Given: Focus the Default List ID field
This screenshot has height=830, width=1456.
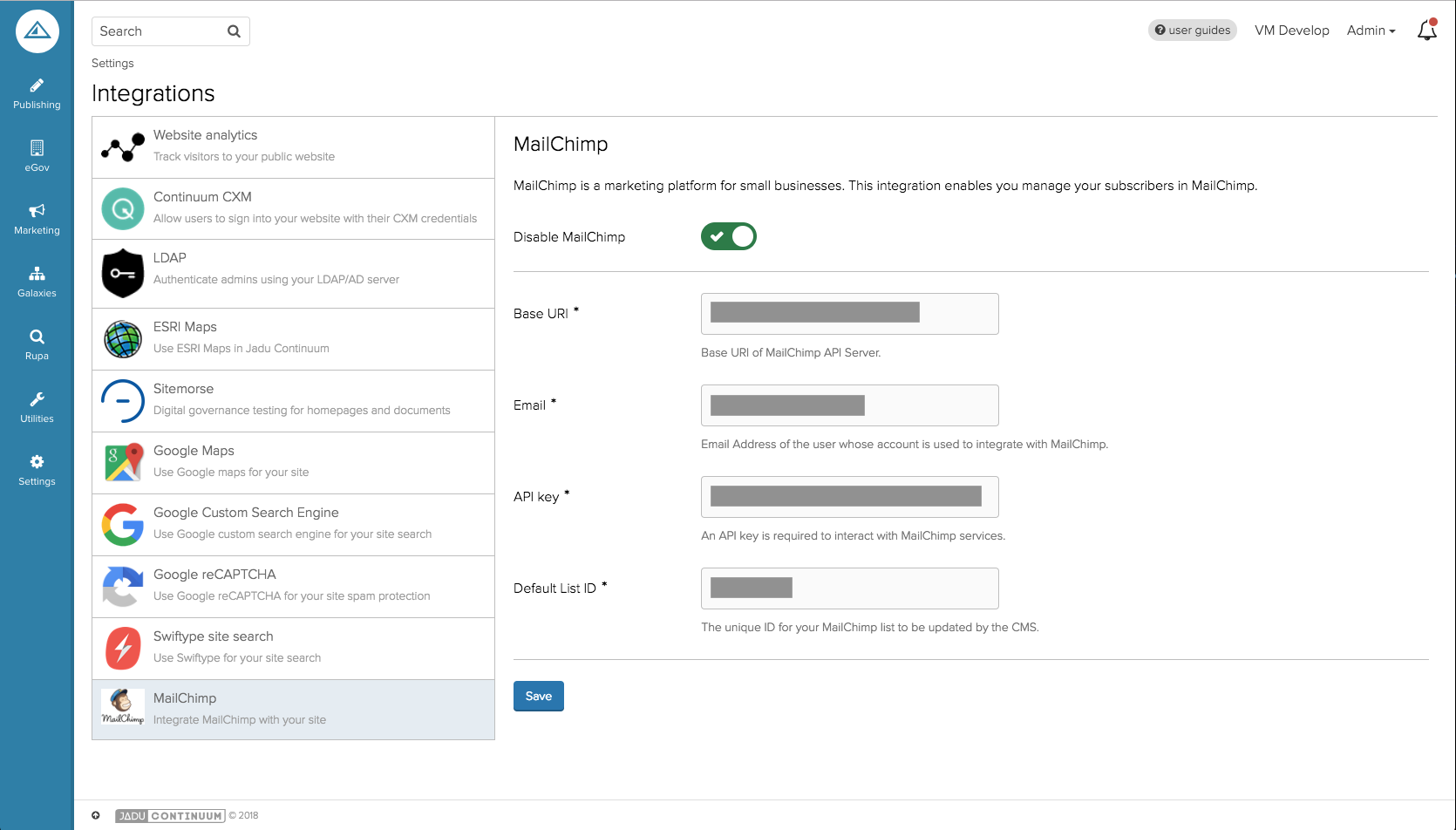Looking at the screenshot, I should click(x=849, y=588).
